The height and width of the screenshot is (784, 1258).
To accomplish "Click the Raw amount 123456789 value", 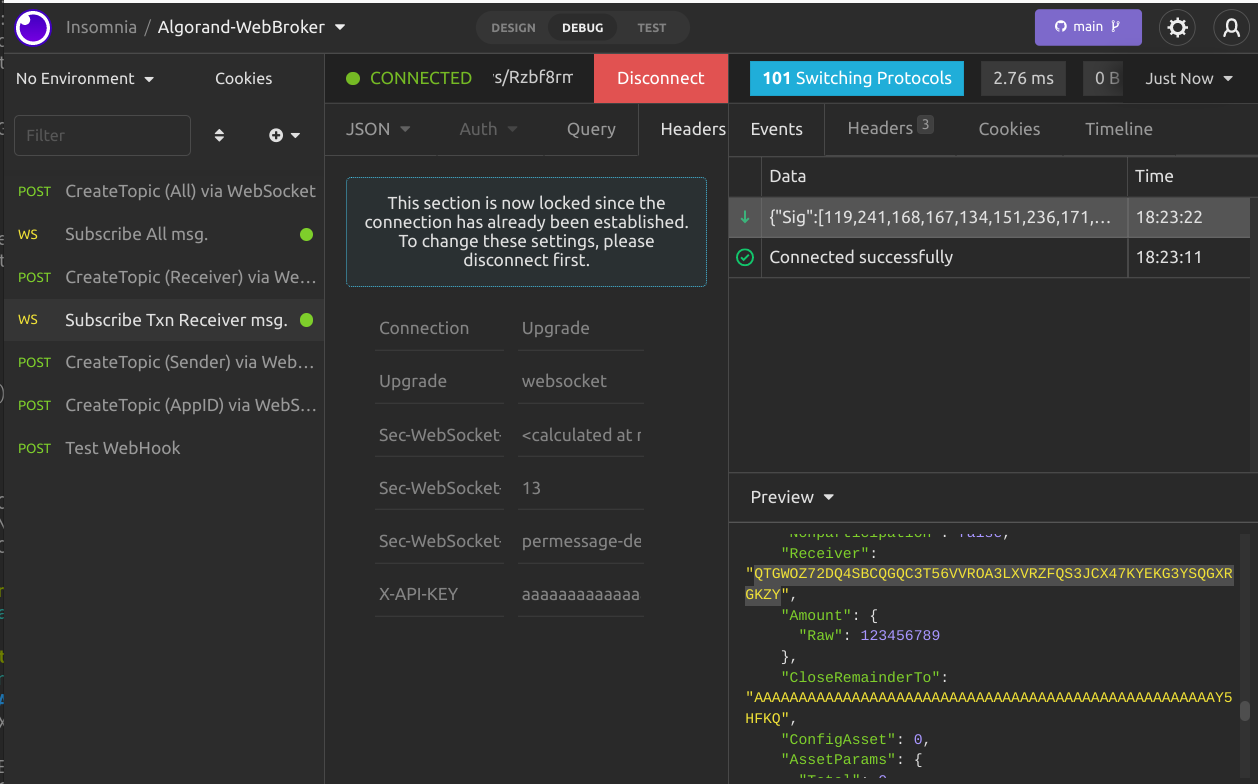I will (898, 635).
